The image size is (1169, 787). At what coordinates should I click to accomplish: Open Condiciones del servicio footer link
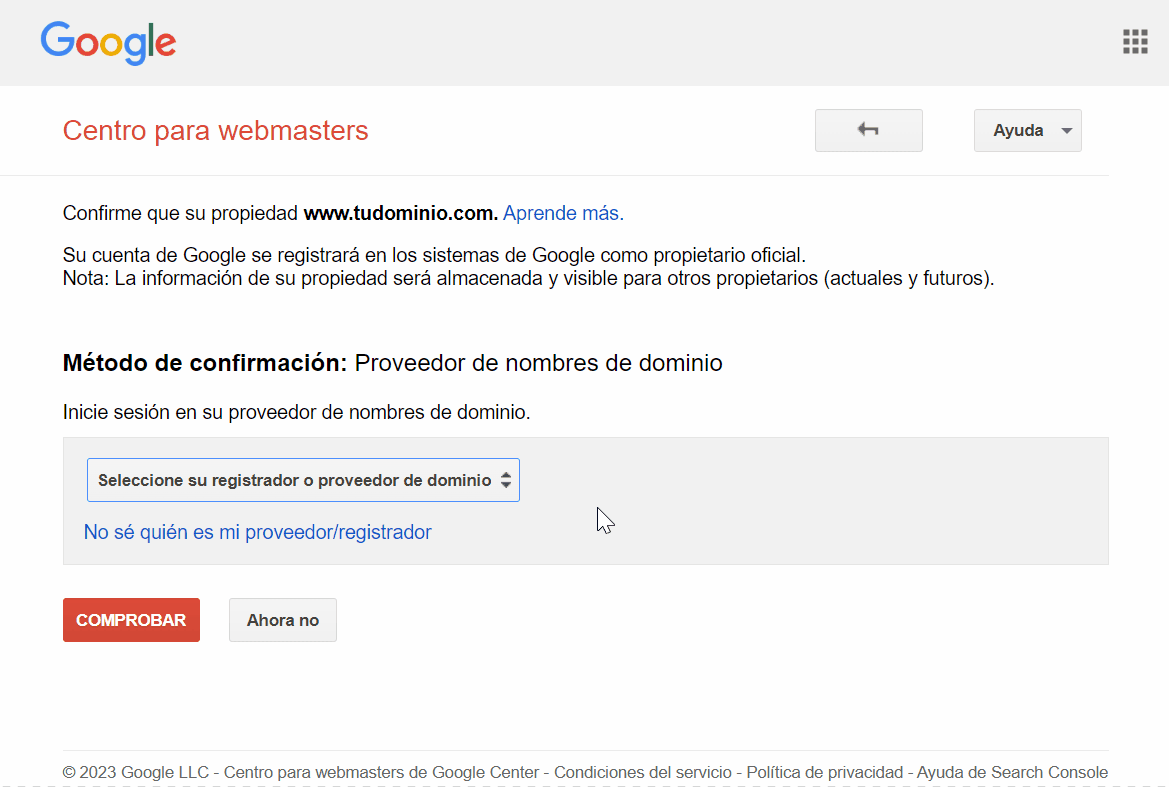point(643,772)
